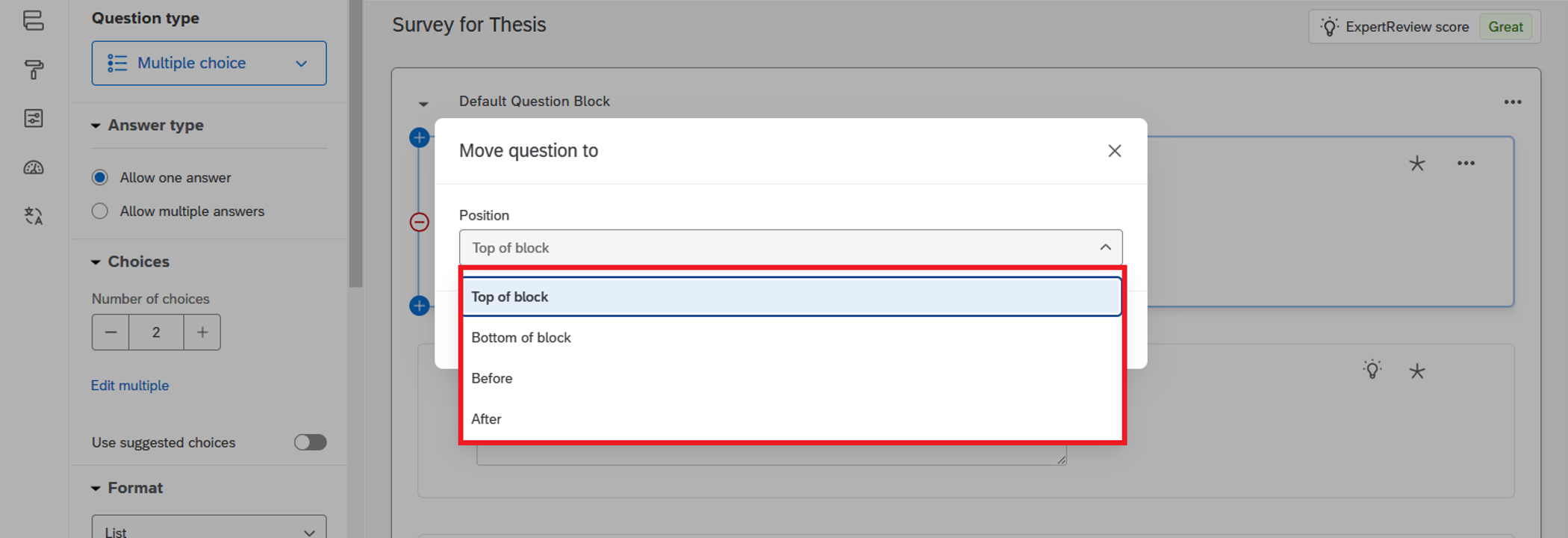Collapse the Answer type section
Image resolution: width=1568 pixels, height=538 pixels.
click(x=96, y=126)
